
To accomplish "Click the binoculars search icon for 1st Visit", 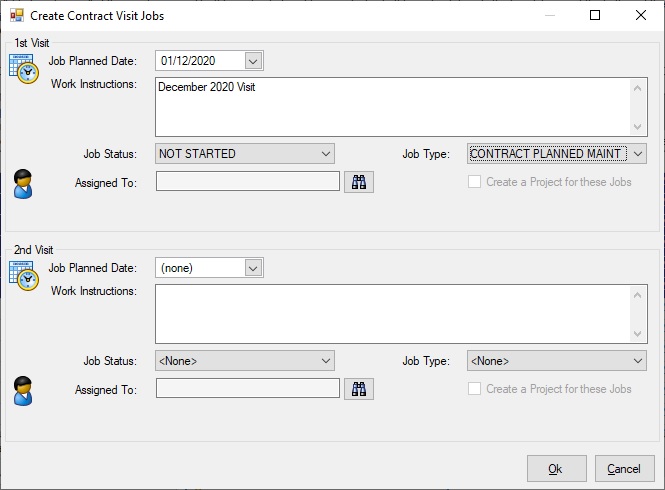I will click(x=359, y=182).
